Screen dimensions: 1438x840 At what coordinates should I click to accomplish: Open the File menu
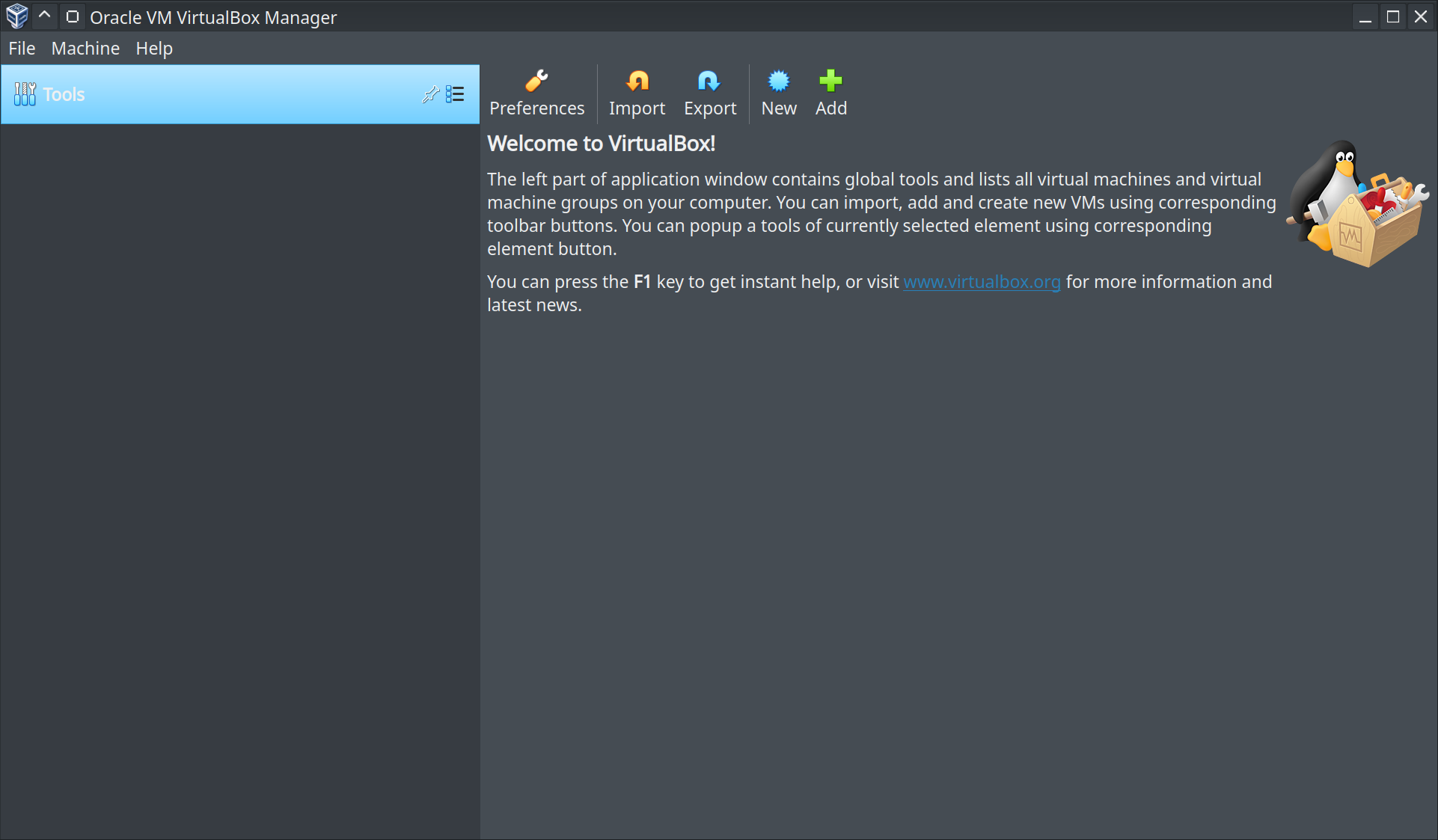20,47
